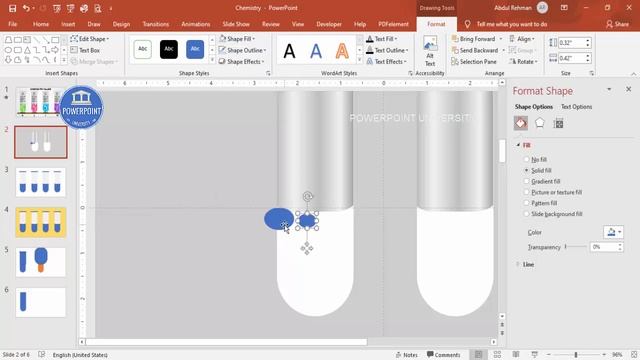
Task: Choose the blue A WordArt style
Action: tap(316, 51)
